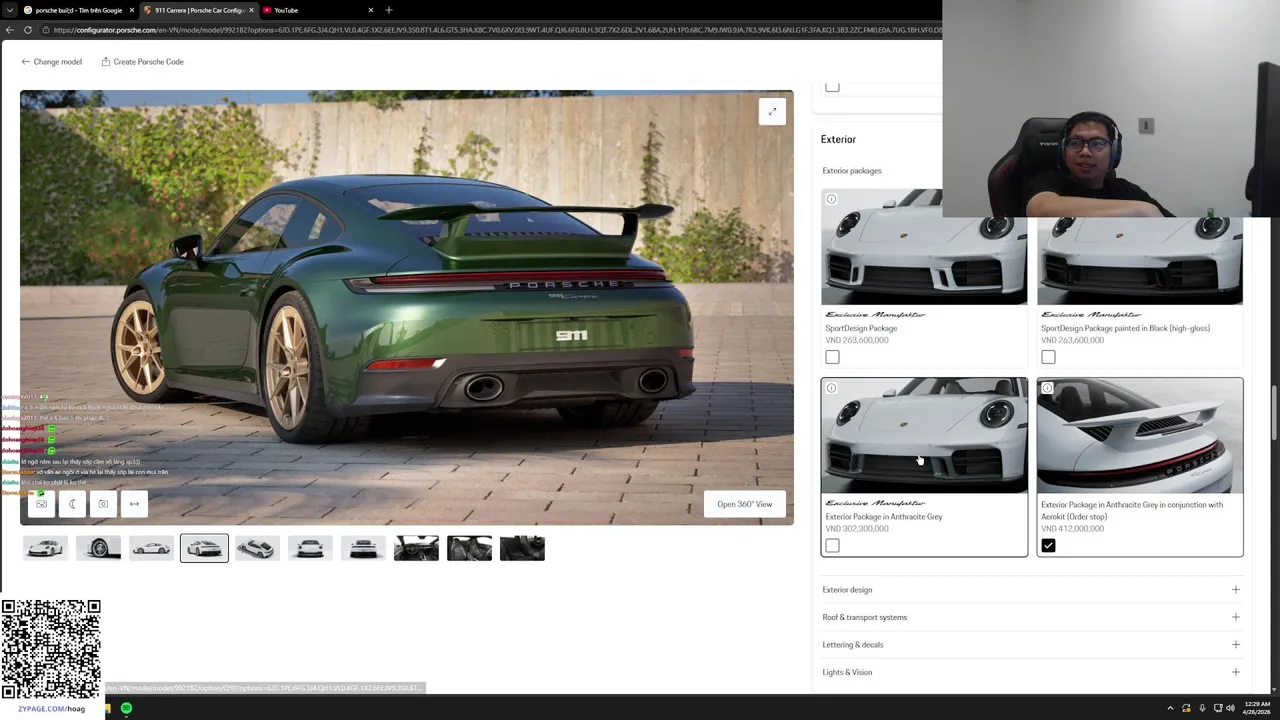The width and height of the screenshot is (1280, 720).
Task: Click the horizontal arrows dimension icon
Action: (134, 504)
